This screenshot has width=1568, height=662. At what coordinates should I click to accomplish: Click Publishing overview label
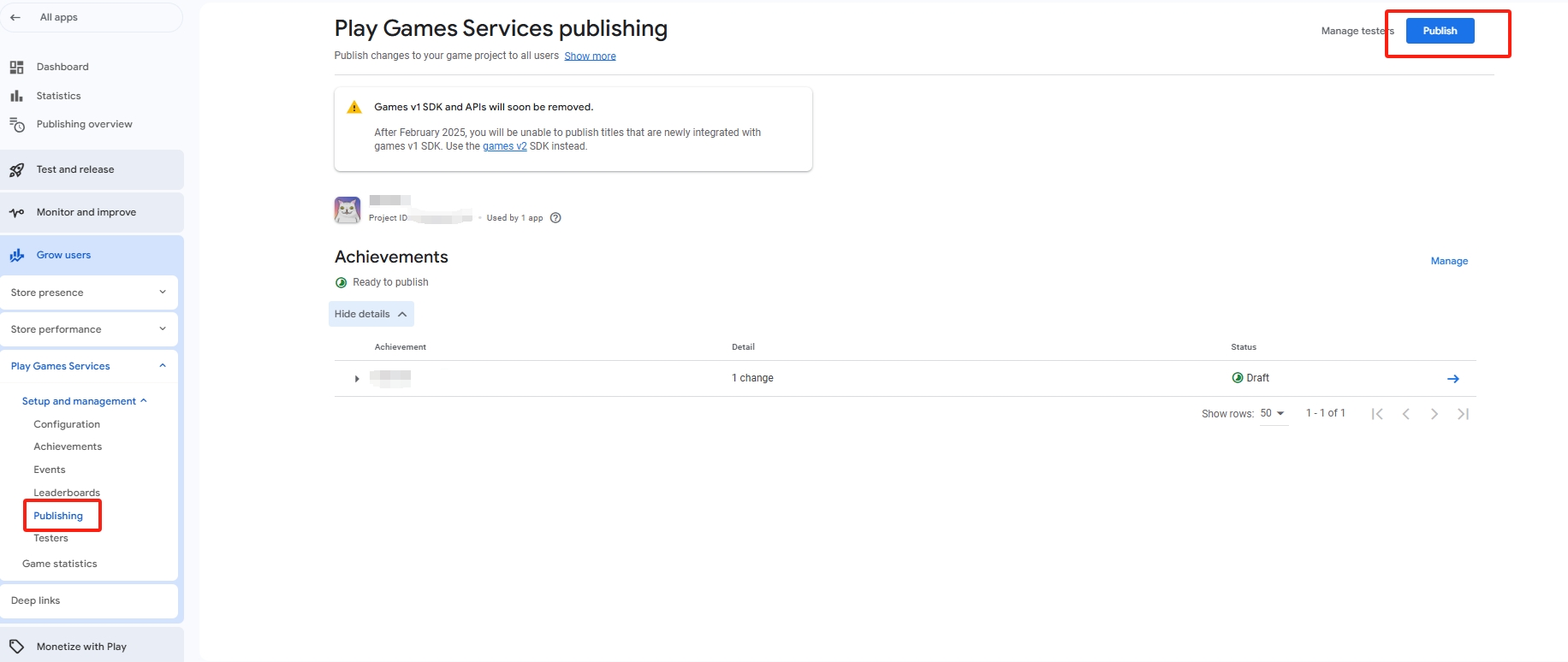click(x=85, y=124)
